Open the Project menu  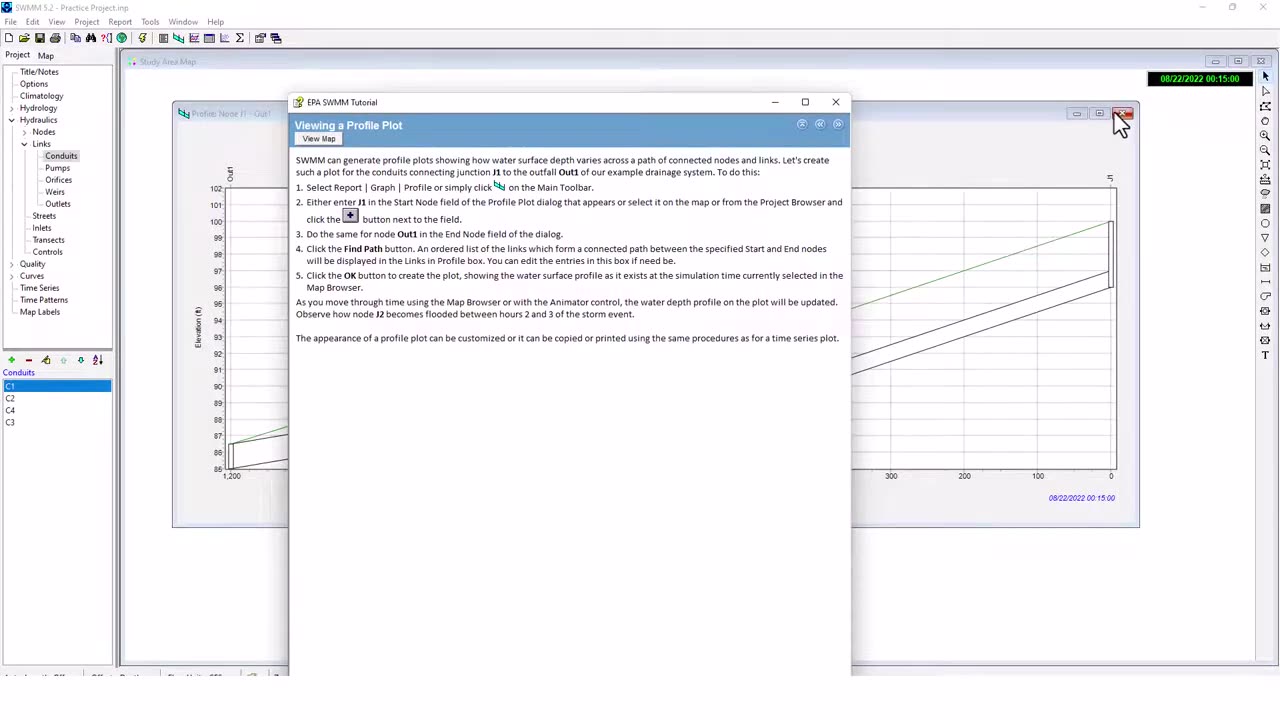click(x=87, y=21)
